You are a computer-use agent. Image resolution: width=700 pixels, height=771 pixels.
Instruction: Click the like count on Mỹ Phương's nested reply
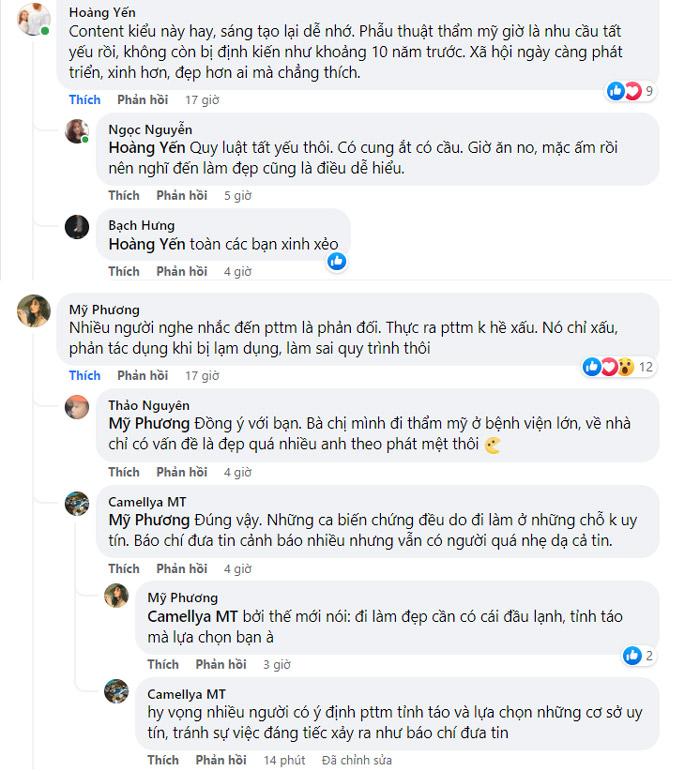point(637,656)
